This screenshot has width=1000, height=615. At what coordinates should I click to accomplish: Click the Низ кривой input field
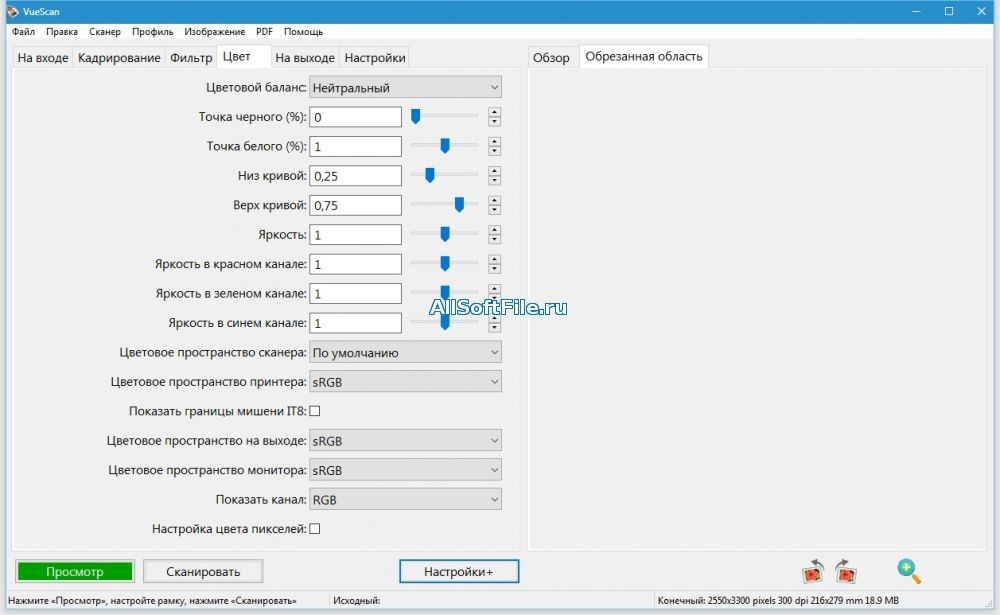click(x=355, y=176)
